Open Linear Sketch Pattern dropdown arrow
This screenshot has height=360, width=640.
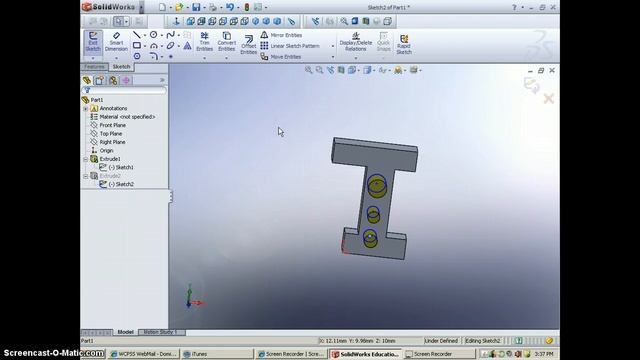coord(333,46)
